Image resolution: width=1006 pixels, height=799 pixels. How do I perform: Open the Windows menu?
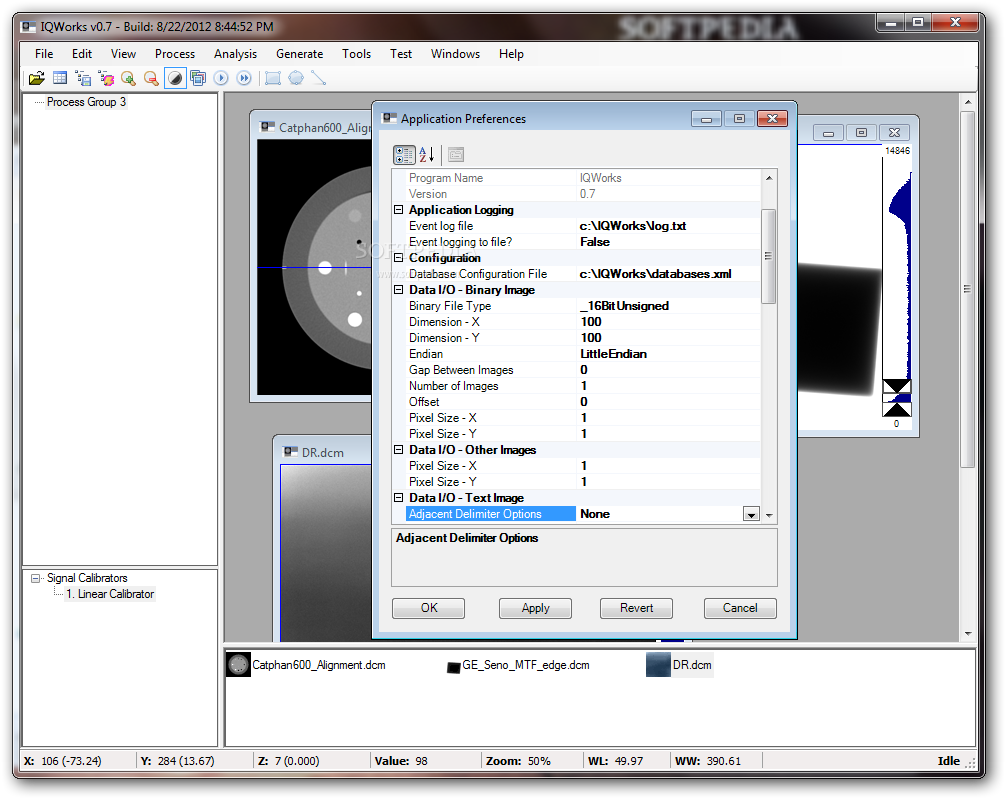pyautogui.click(x=455, y=54)
